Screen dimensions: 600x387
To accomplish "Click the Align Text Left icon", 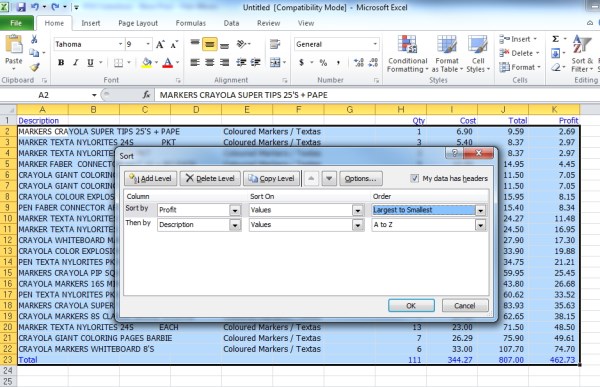I will [195, 62].
